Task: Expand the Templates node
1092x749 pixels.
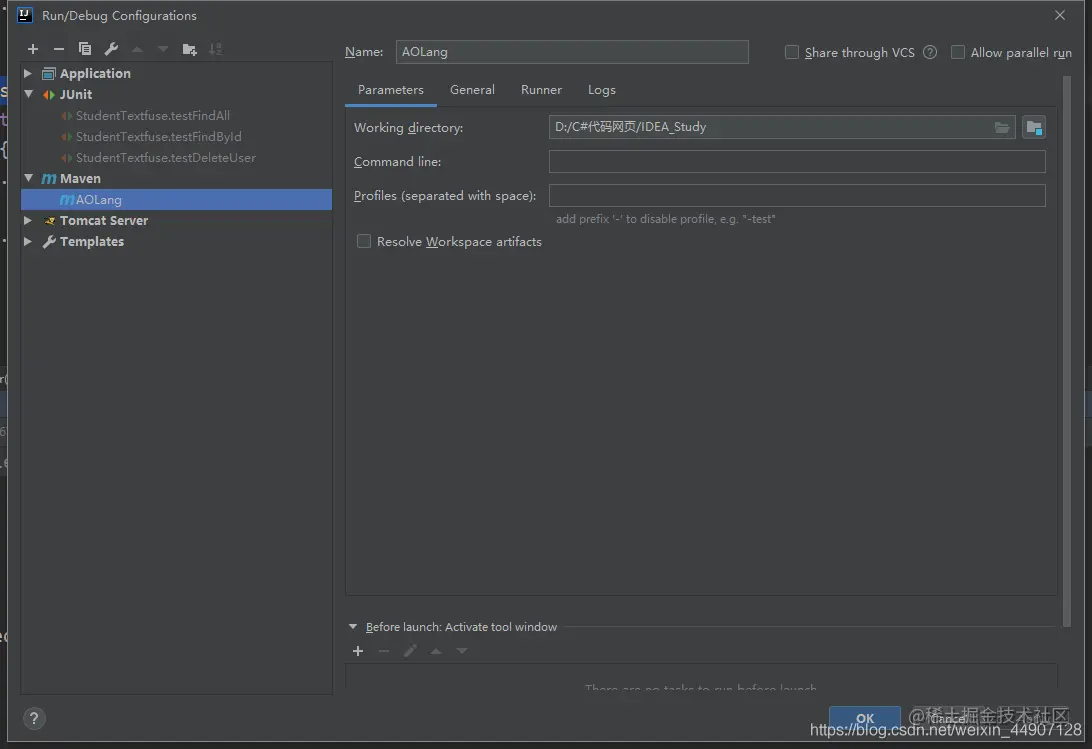Action: click(x=28, y=241)
